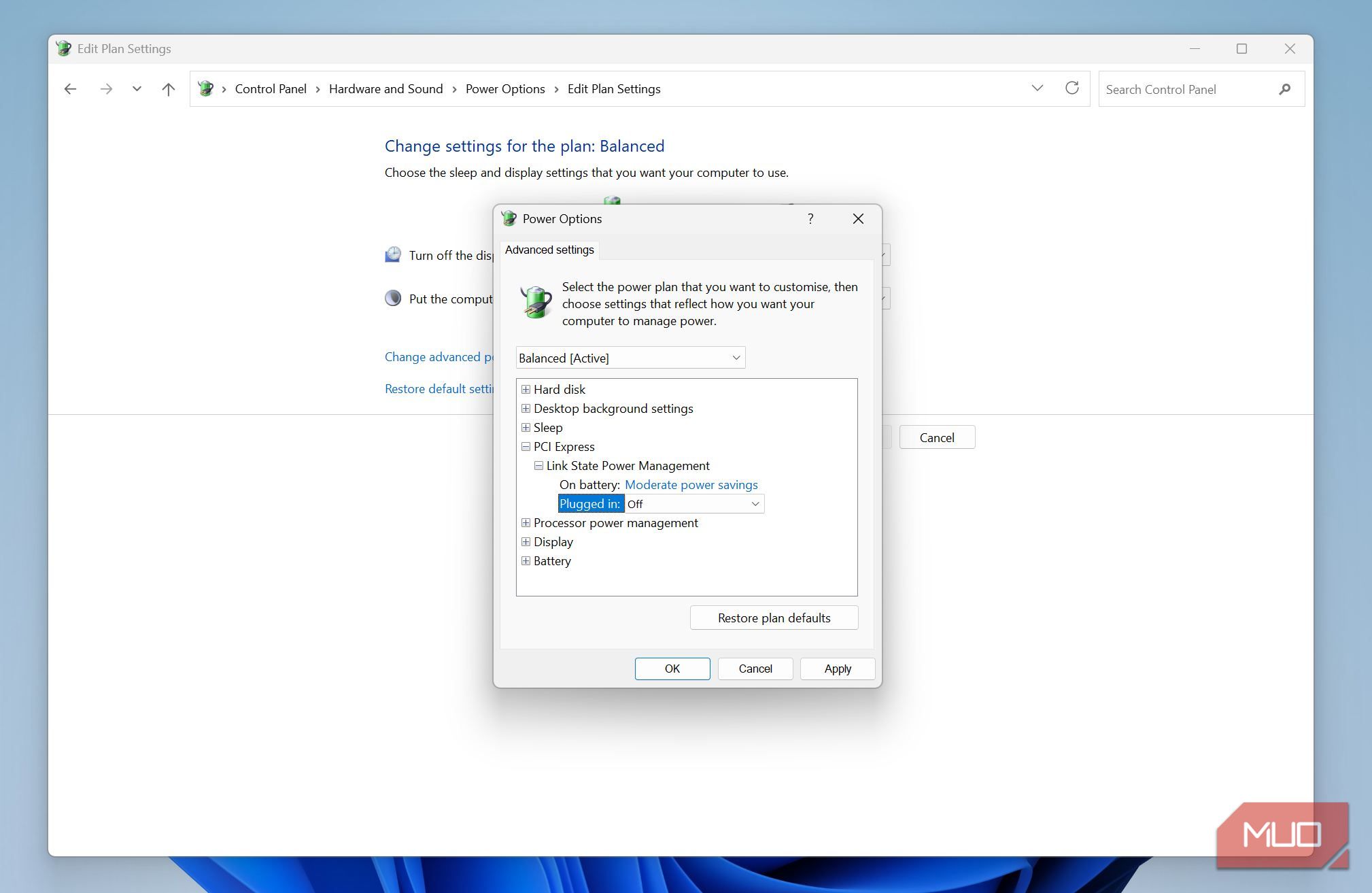This screenshot has height=893, width=1372.
Task: Expand the Battery node
Action: [526, 560]
